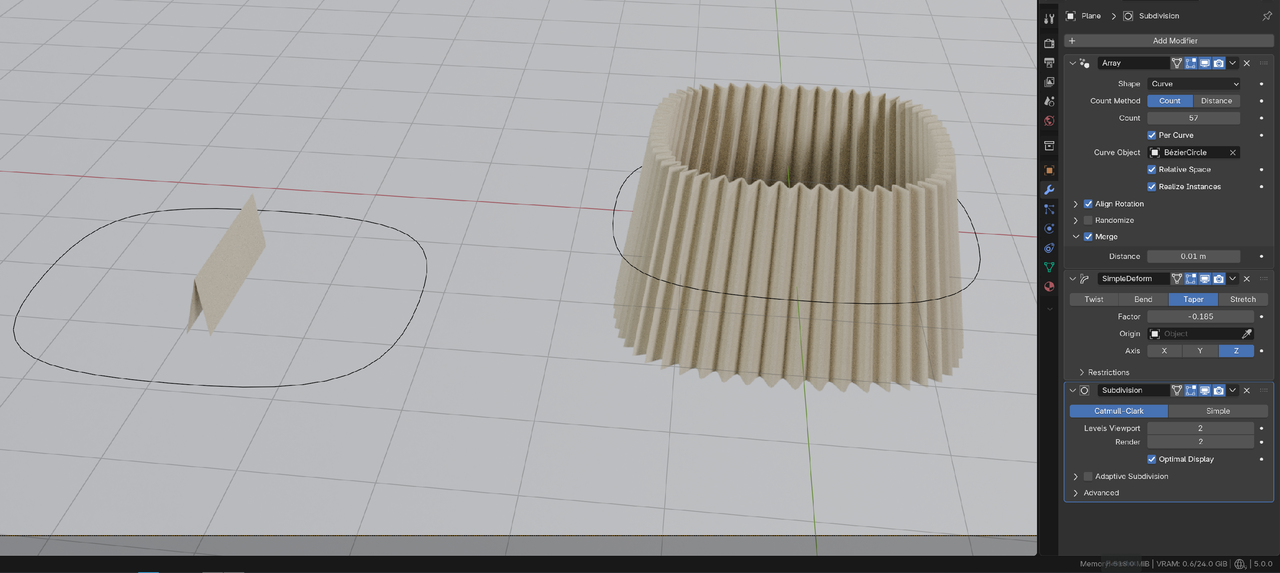Viewport: 1280px width, 573px height.
Task: Enable Adaptive Subdivision checkbox
Action: click(1088, 476)
